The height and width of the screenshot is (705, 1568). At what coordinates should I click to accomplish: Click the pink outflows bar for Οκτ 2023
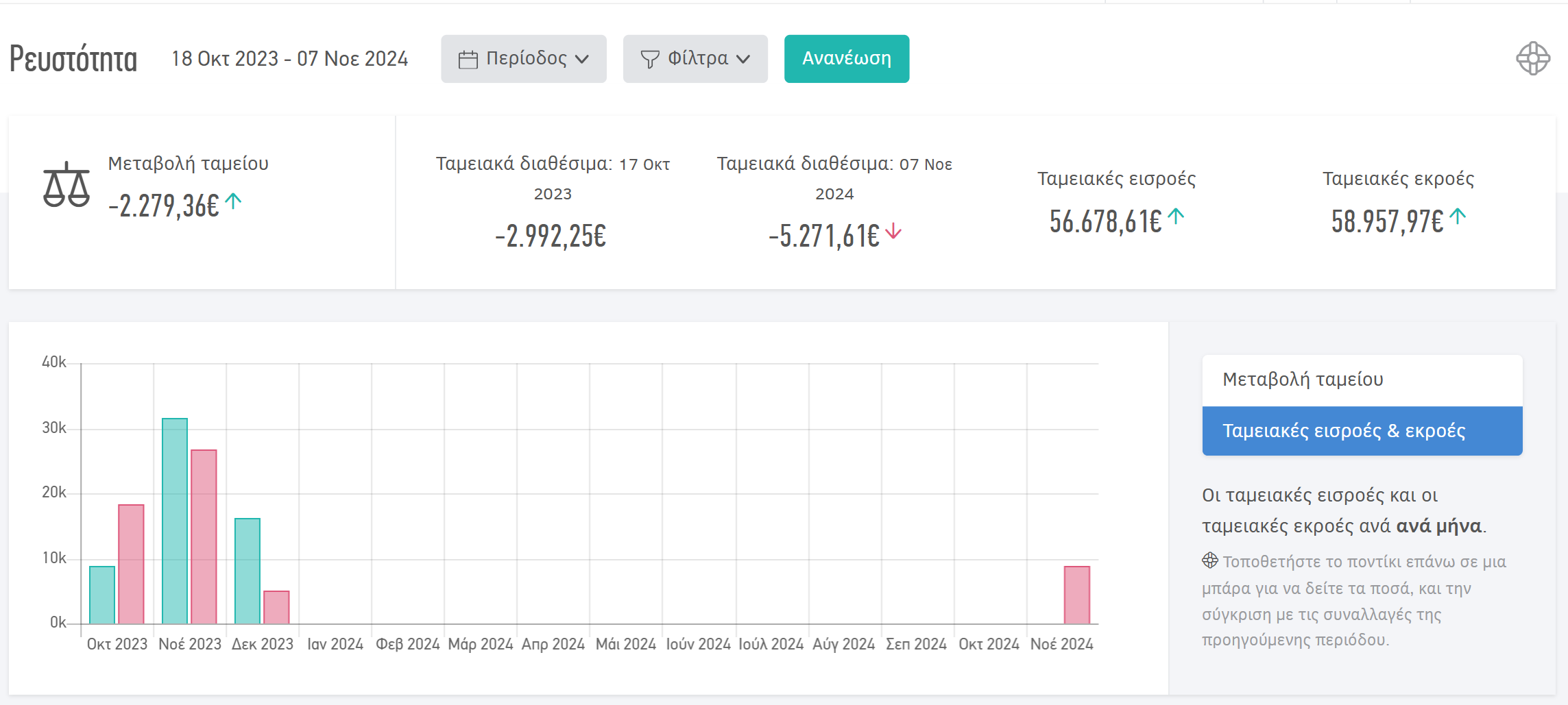point(131,565)
